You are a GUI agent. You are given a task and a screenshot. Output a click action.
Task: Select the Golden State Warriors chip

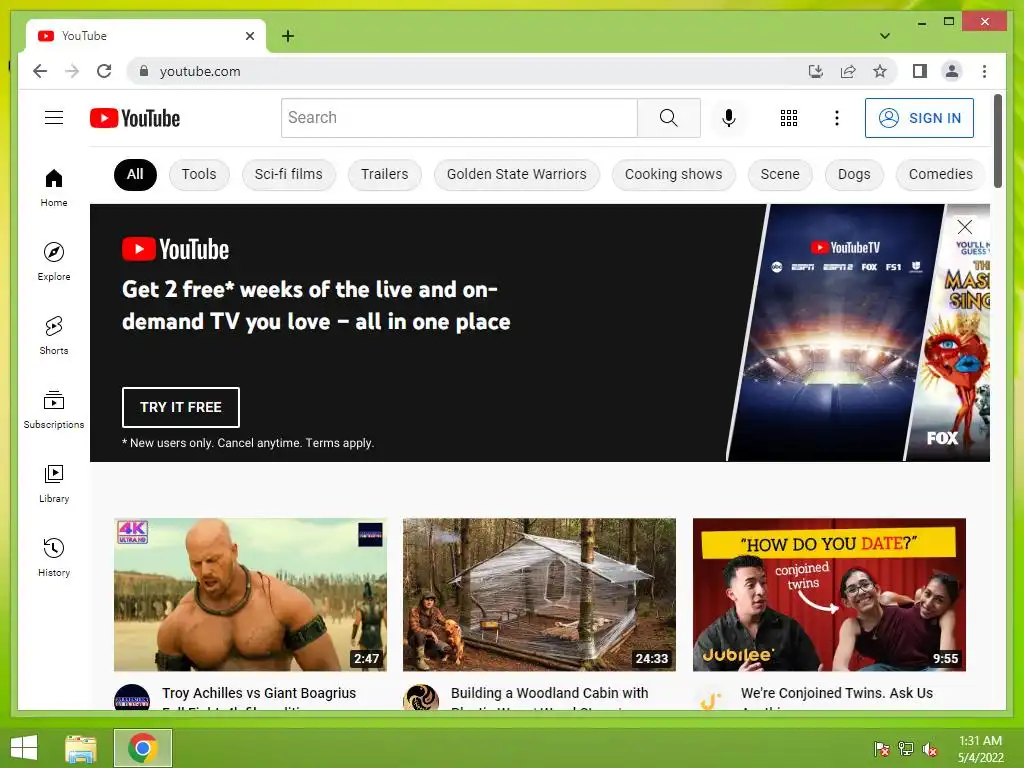[x=517, y=174]
